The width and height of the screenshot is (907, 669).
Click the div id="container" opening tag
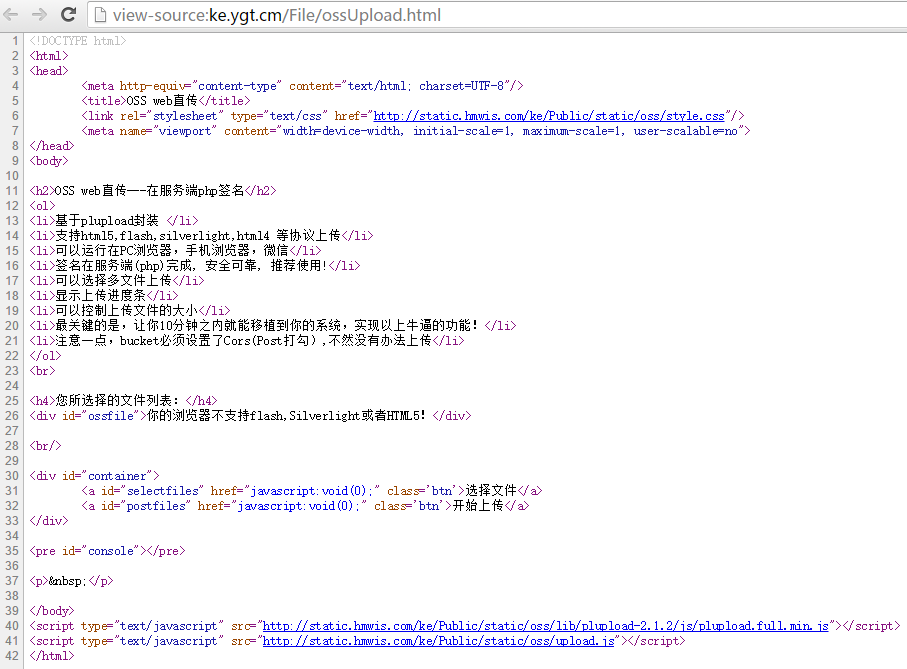click(95, 476)
